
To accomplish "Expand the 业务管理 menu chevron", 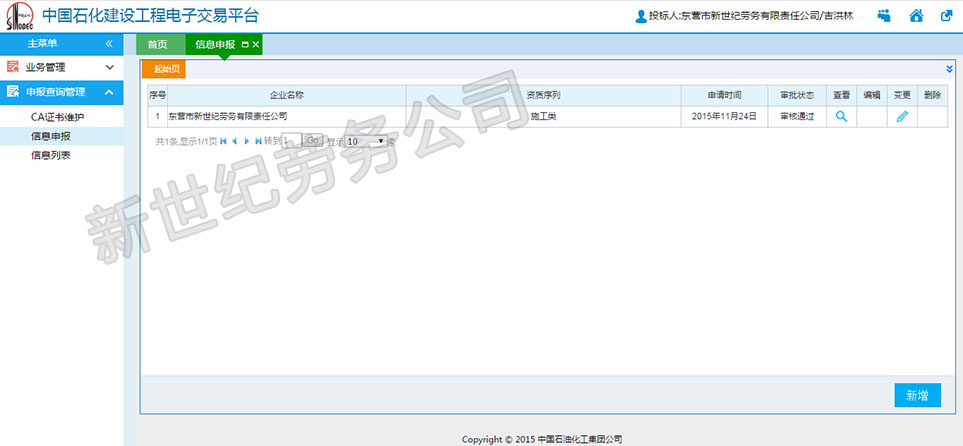I will pyautogui.click(x=109, y=67).
